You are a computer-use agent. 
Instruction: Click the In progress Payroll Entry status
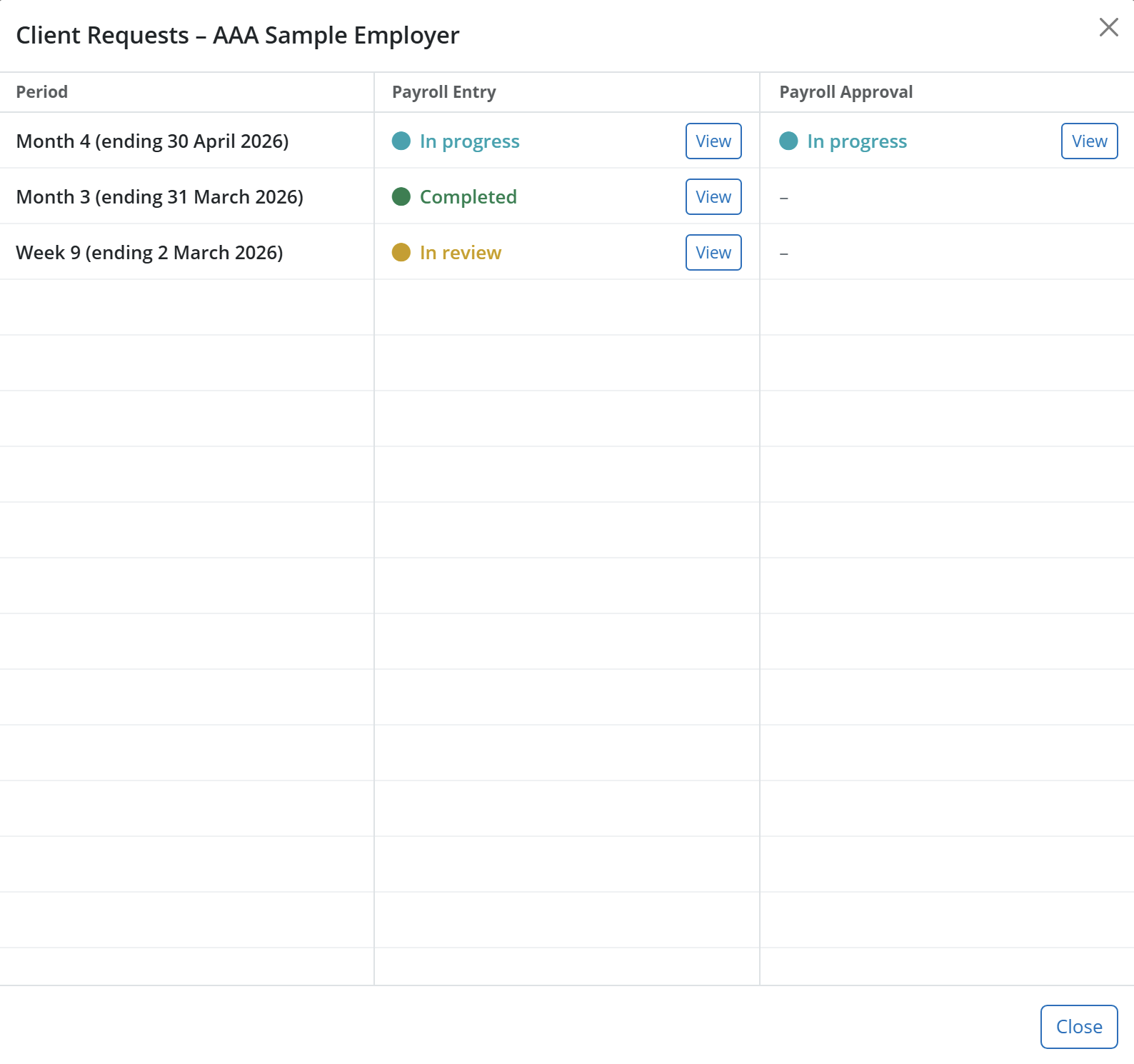469,141
